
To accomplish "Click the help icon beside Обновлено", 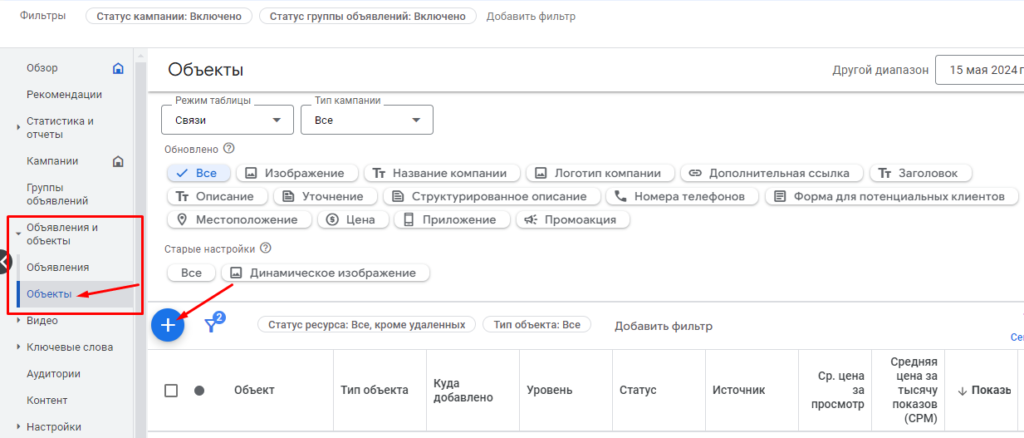I will click(229, 149).
